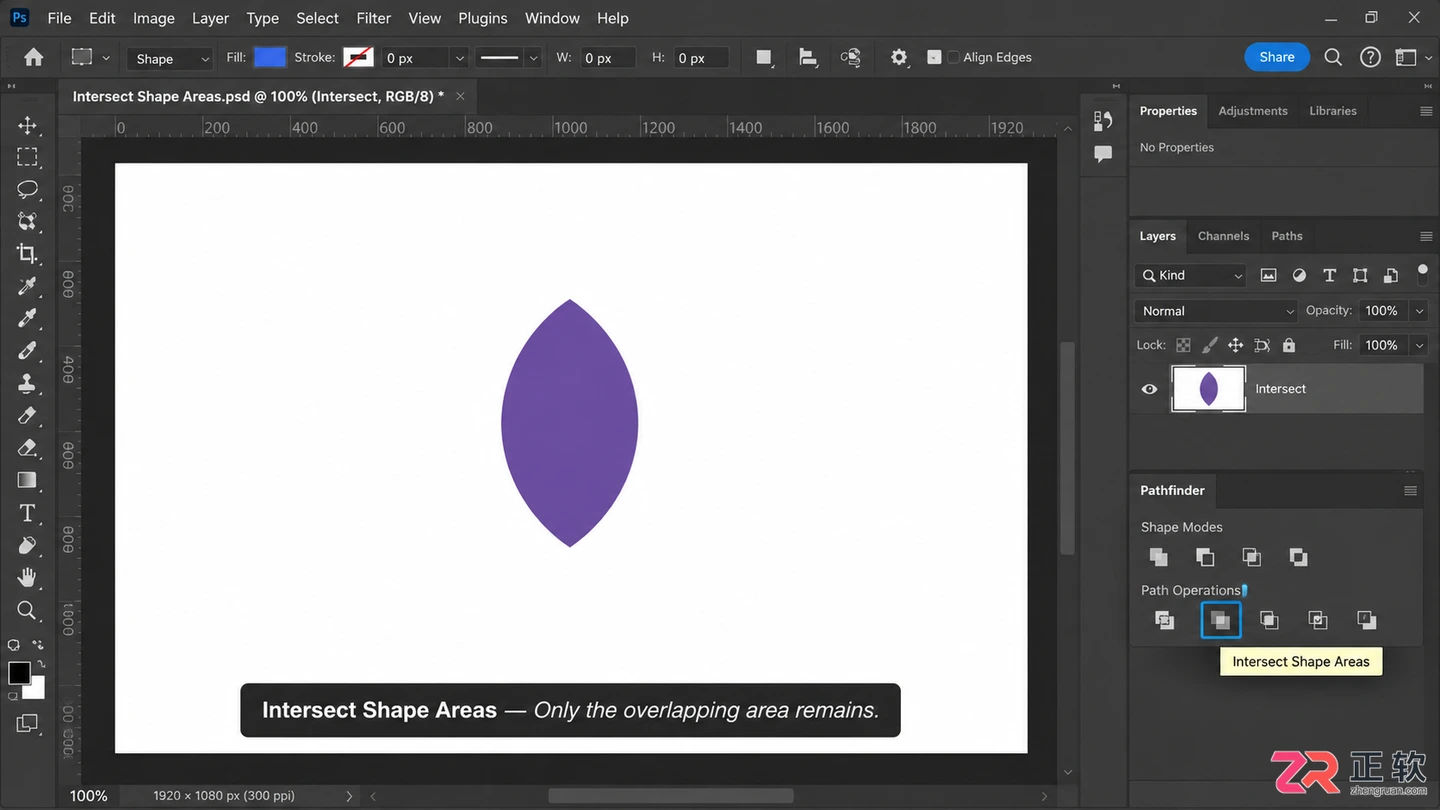This screenshot has height=810, width=1440.
Task: Enable the Align Edges checkbox
Action: [x=953, y=58]
